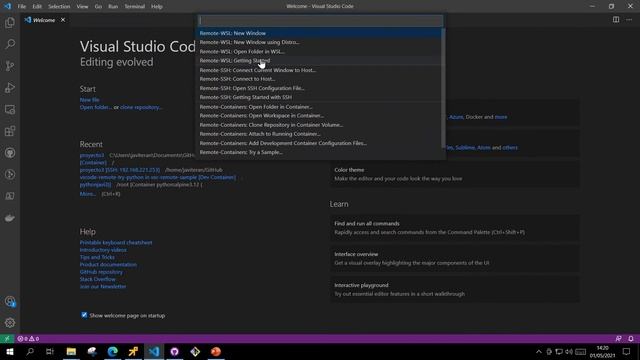Click the command list scrollbar
640x360 pixels.
click(x=443, y=88)
